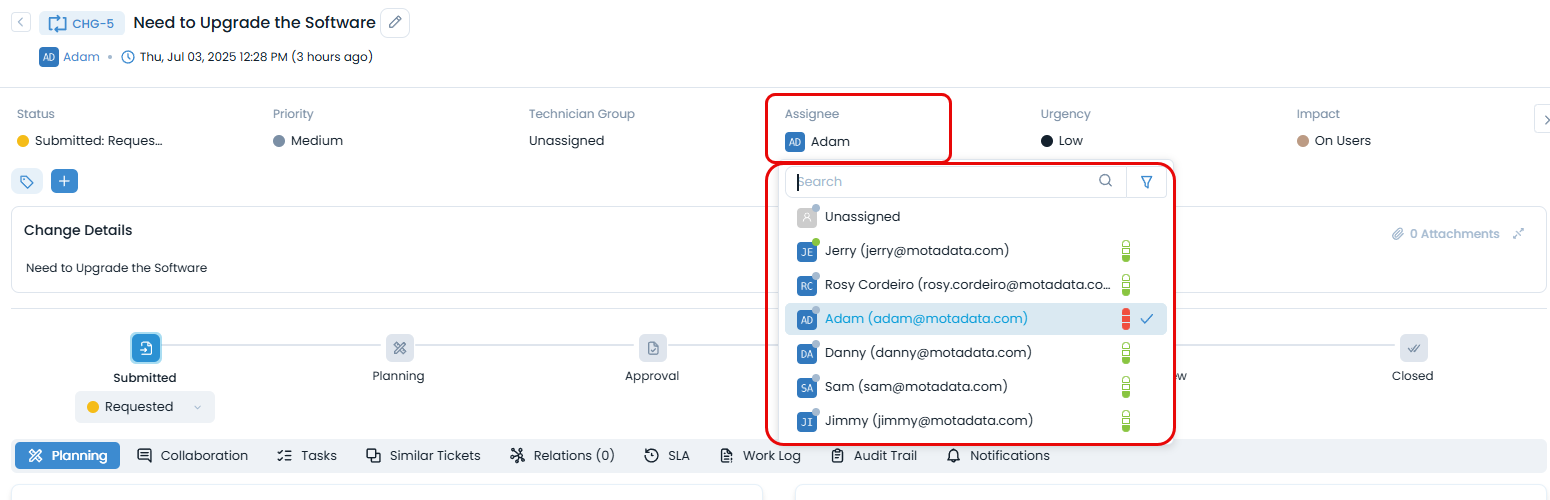Viewport: 1550px width, 500px height.
Task: Click the Submitted stage icon
Action: 146,348
